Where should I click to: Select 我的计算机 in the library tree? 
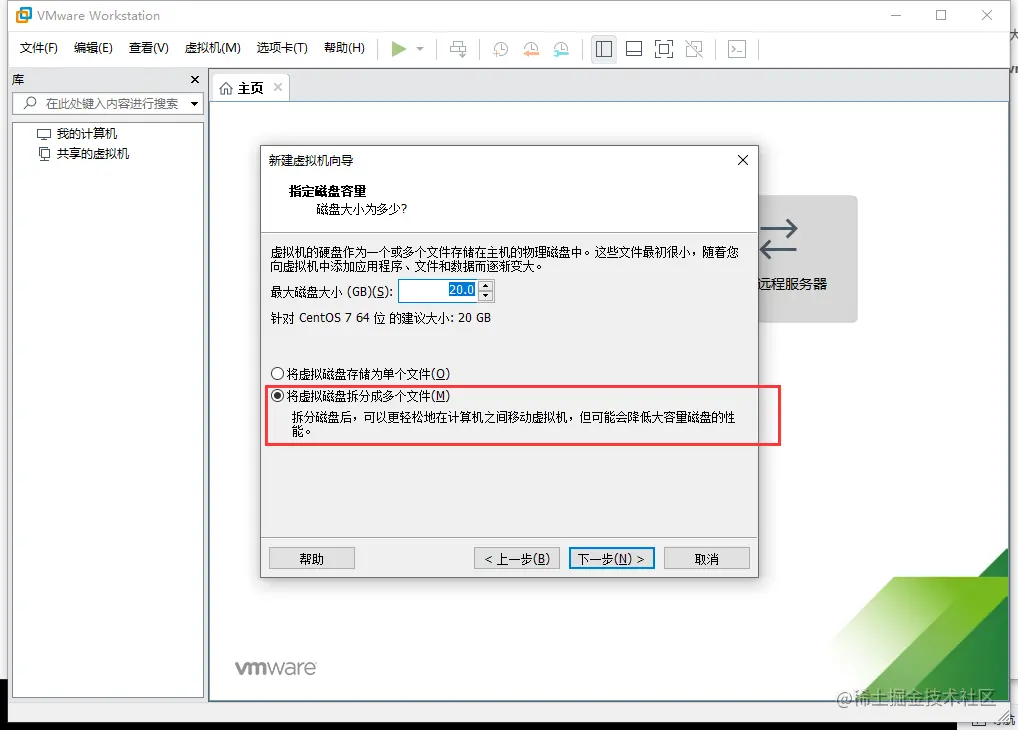pyautogui.click(x=86, y=134)
